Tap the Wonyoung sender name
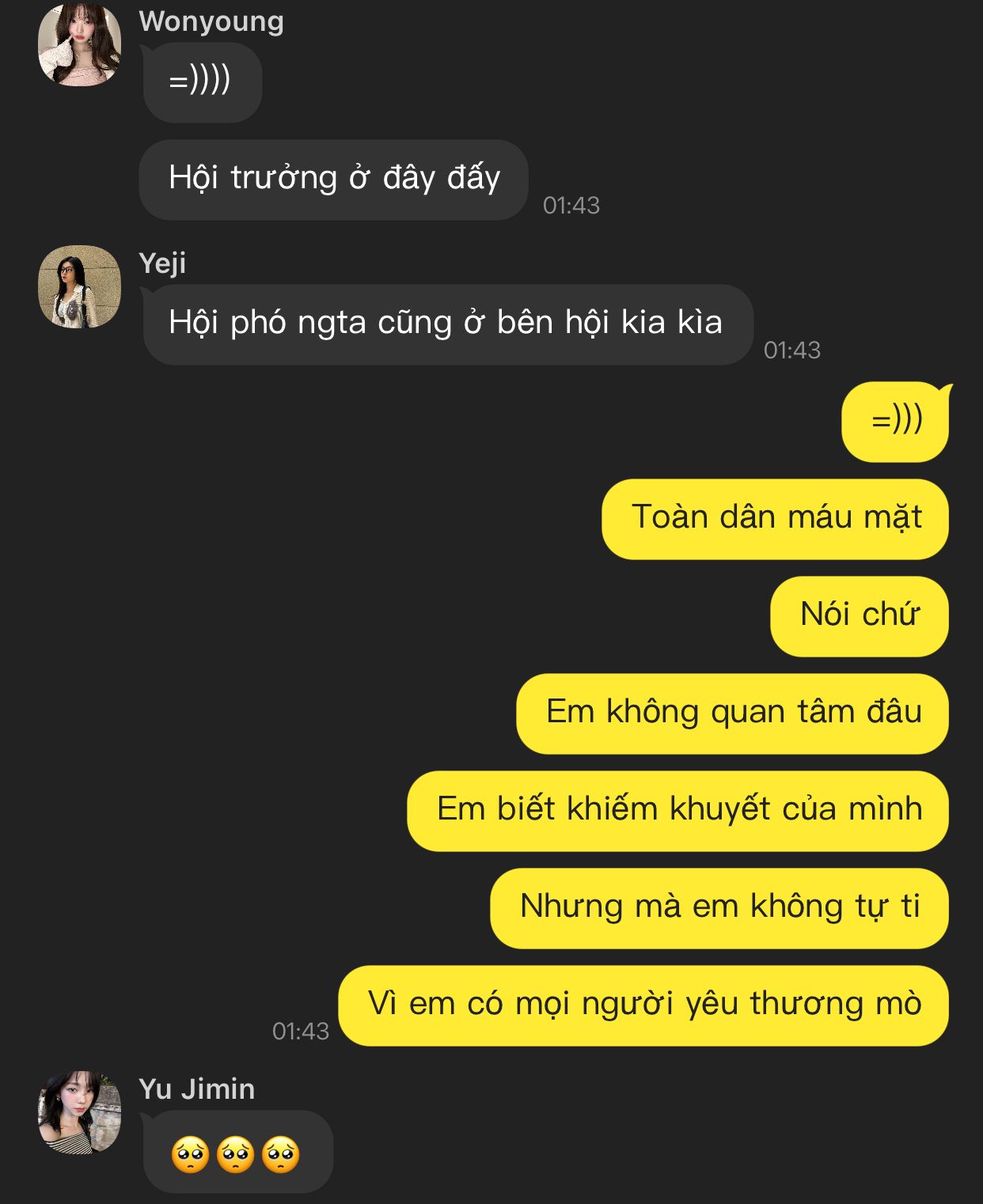 211,21
